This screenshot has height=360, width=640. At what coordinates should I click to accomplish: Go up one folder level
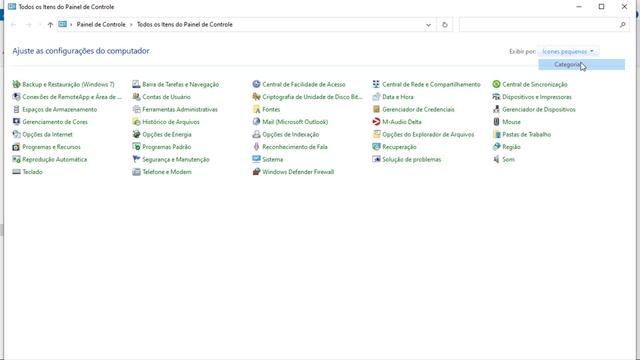[x=50, y=25]
